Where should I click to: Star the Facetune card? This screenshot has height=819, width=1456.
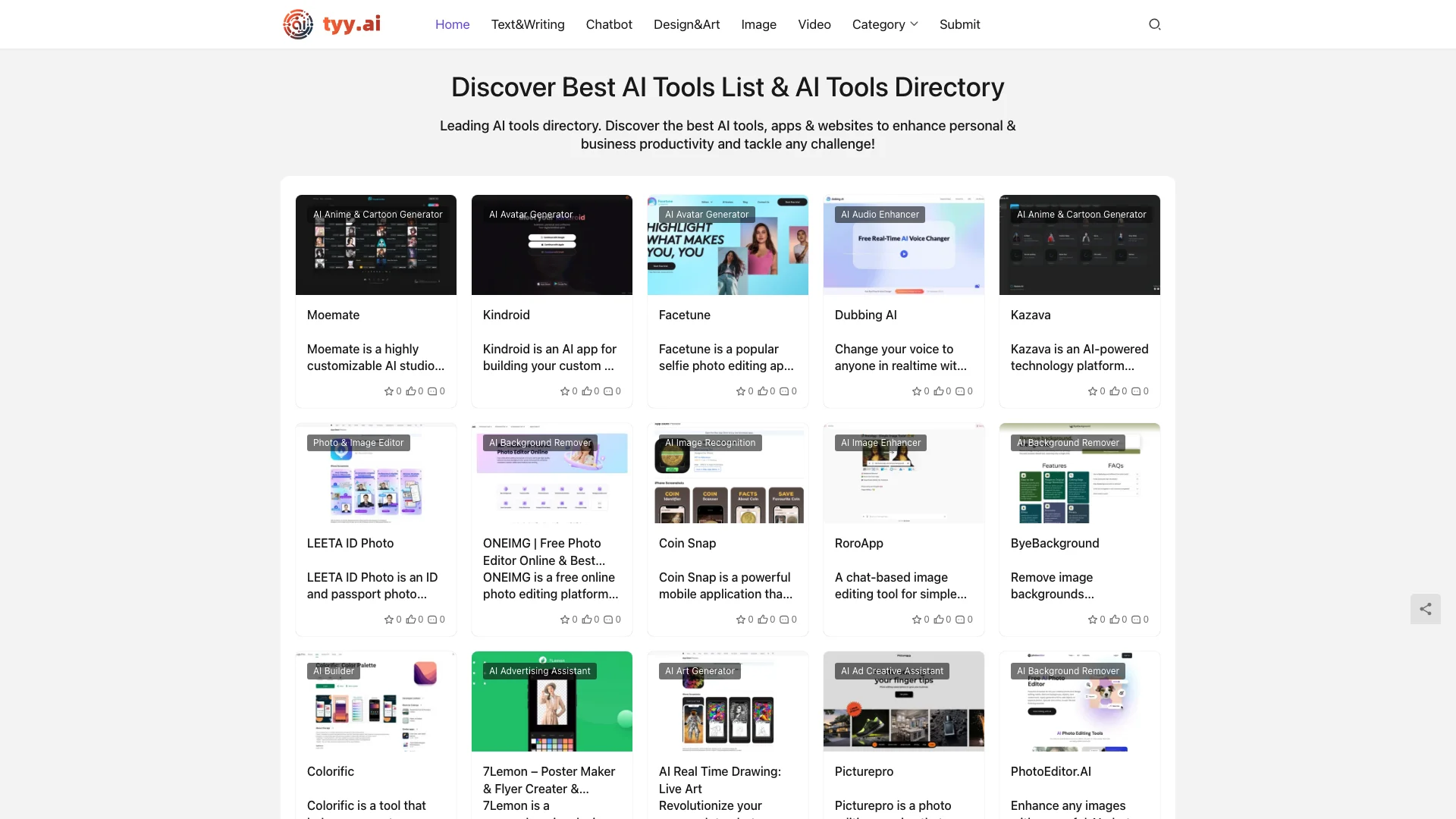[x=741, y=391]
